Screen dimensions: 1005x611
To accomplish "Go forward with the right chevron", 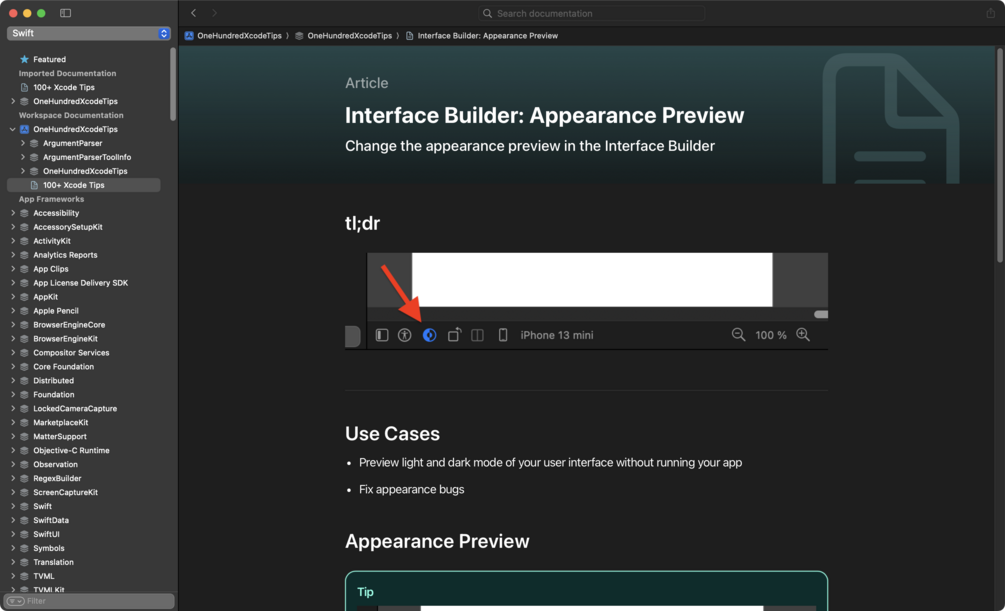I will (x=214, y=13).
